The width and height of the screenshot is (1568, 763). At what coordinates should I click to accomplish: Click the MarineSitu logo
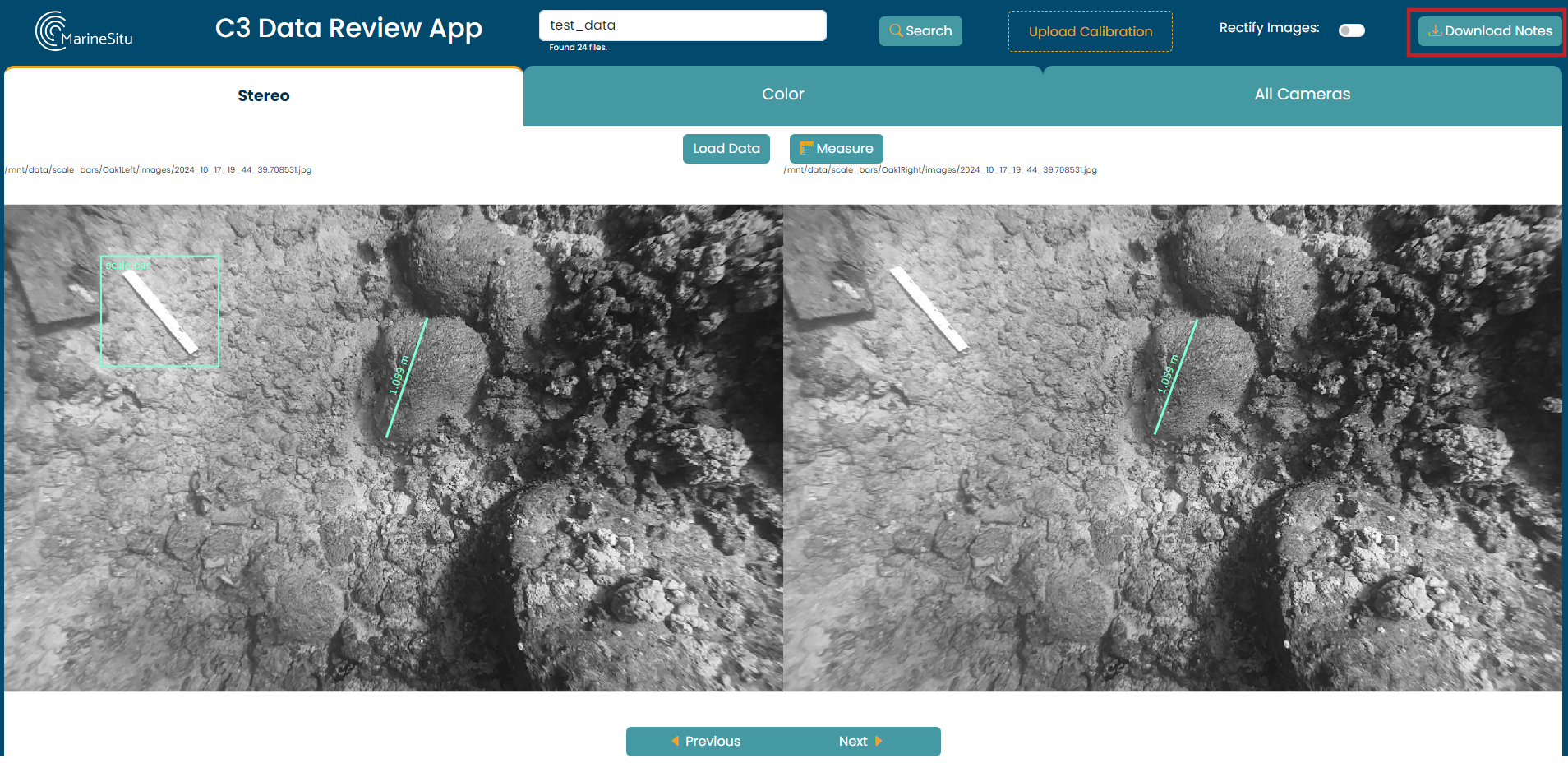click(83, 31)
